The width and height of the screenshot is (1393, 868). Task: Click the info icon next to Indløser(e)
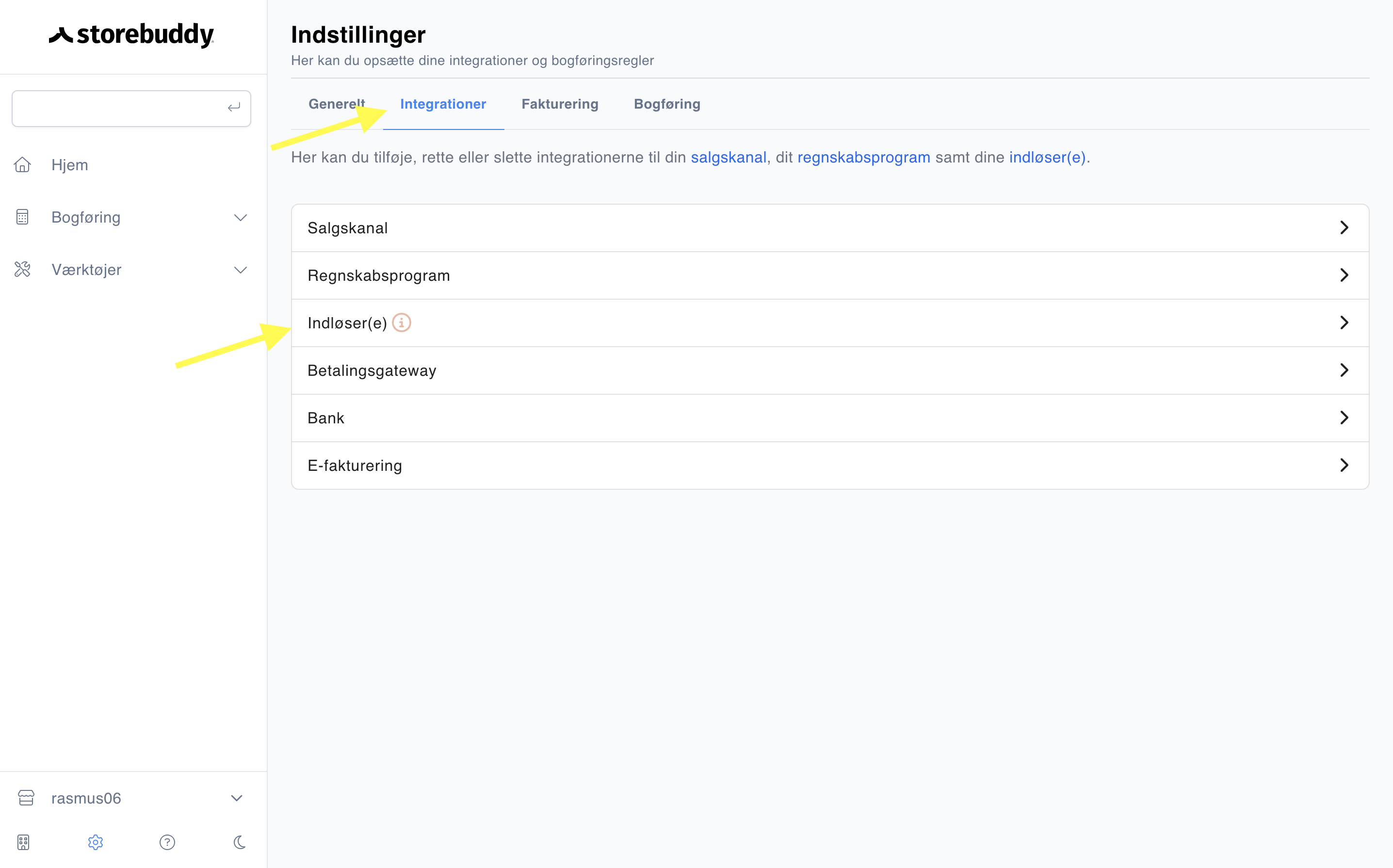402,322
